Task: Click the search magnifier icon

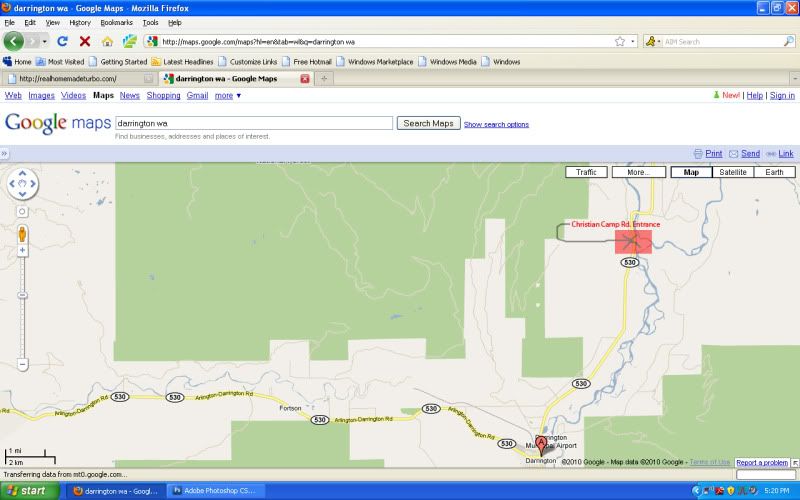Action: point(789,41)
